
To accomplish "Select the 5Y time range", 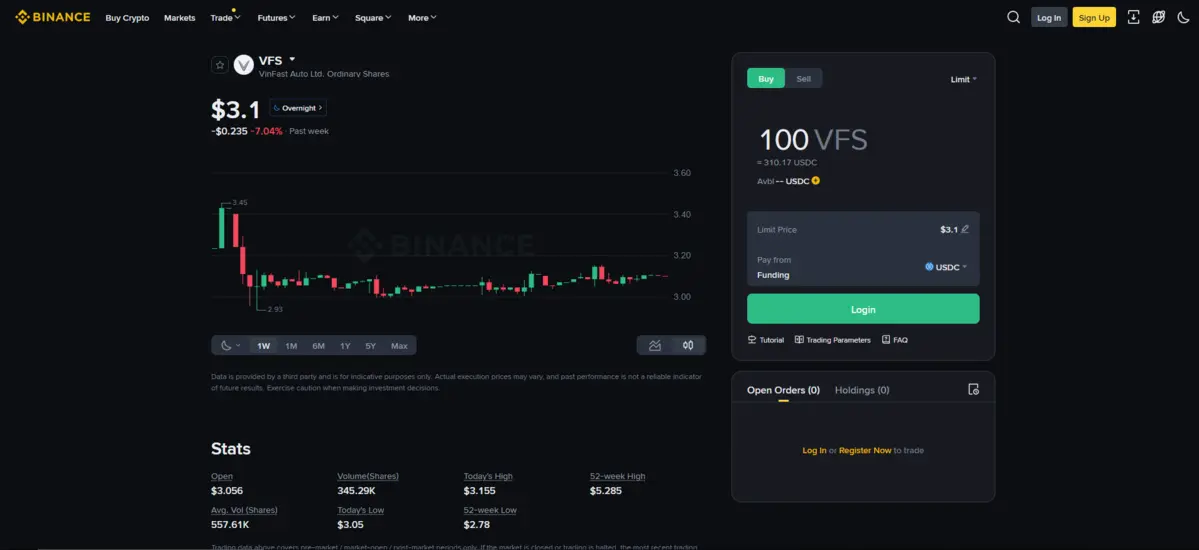I will coord(371,346).
